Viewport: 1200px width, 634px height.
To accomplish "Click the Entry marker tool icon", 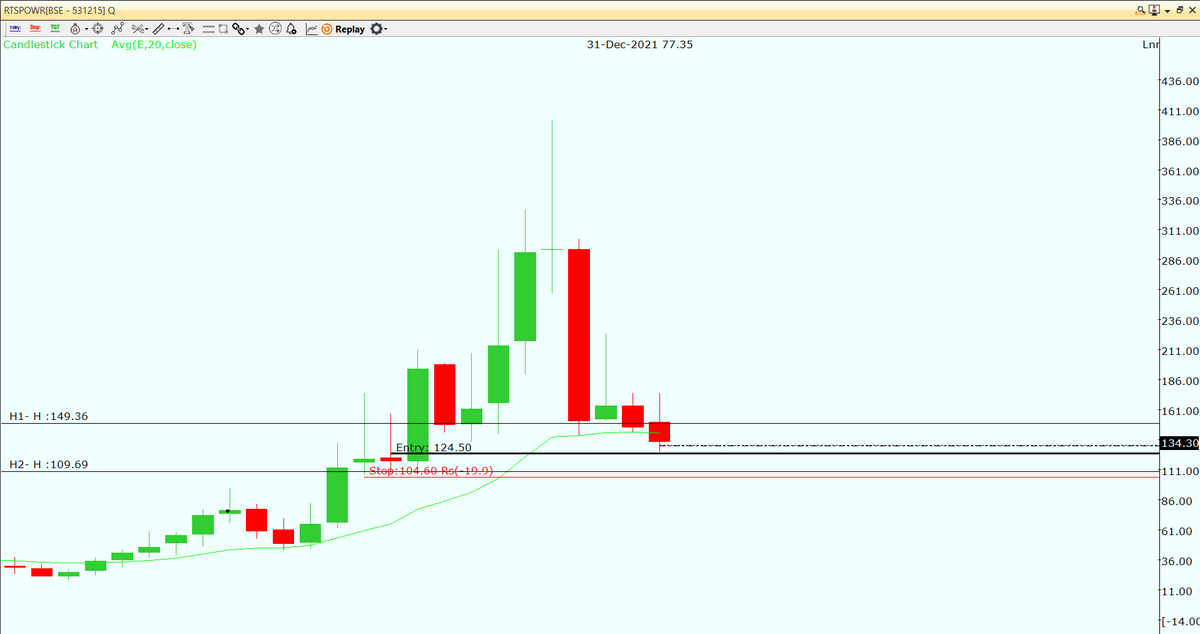I will pyautogui.click(x=15, y=29).
